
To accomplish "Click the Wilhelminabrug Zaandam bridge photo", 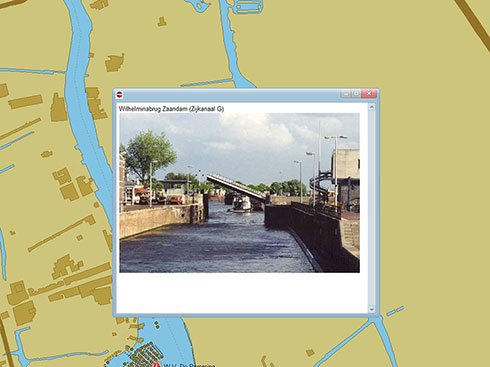I will [240, 193].
